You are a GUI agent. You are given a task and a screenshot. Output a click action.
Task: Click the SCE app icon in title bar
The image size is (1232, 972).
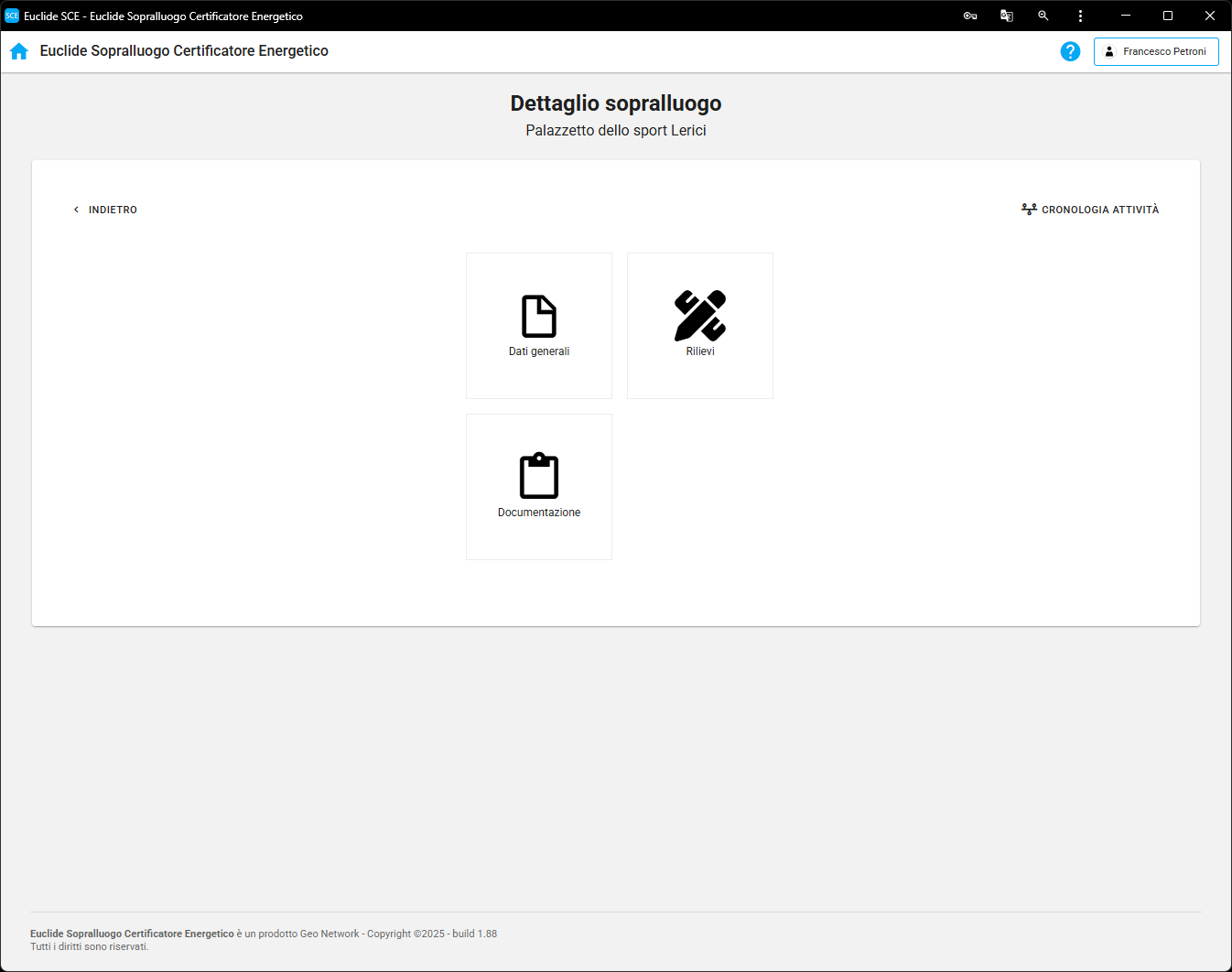click(12, 16)
